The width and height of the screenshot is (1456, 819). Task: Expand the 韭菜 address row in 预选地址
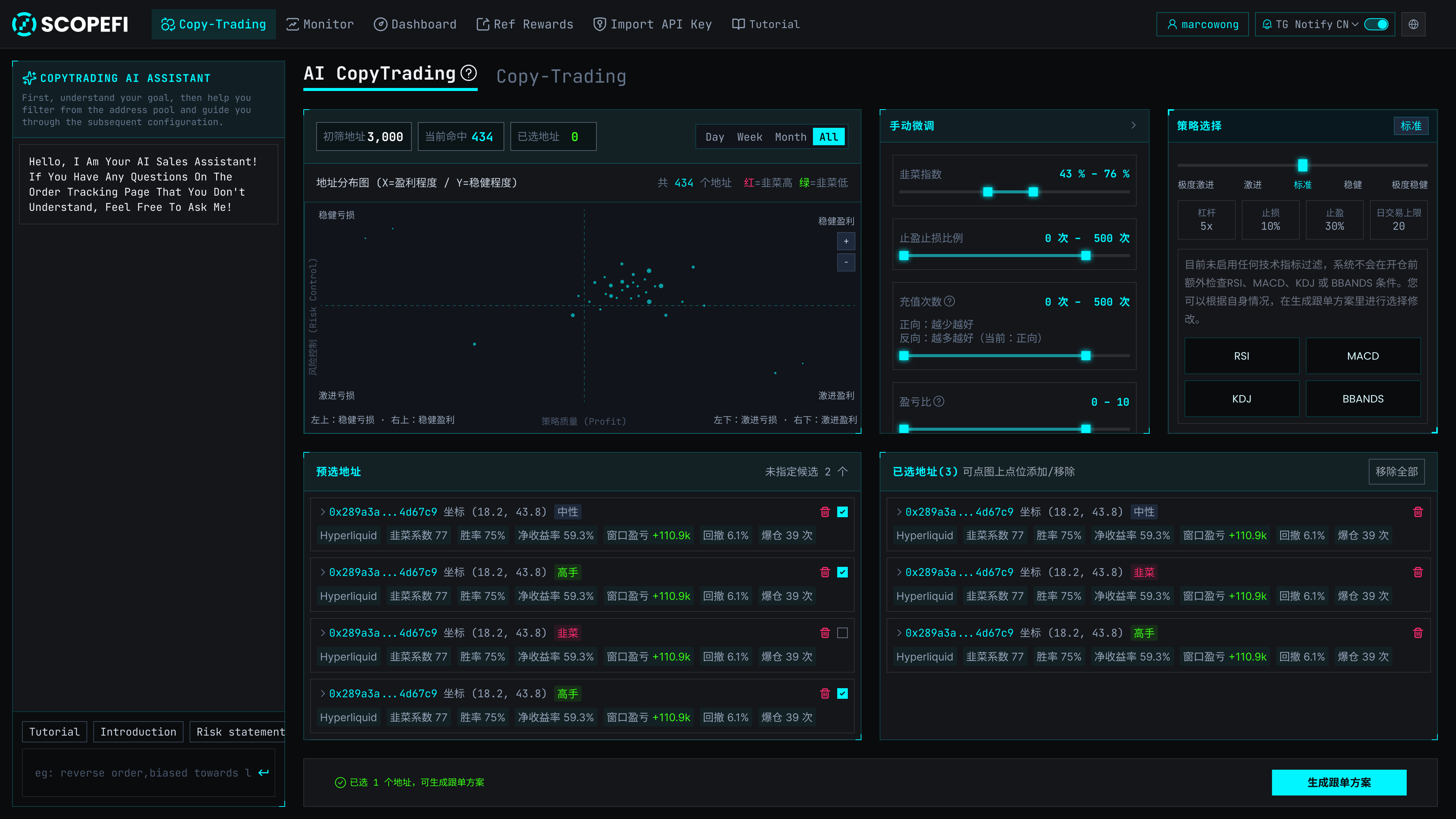pos(323,633)
